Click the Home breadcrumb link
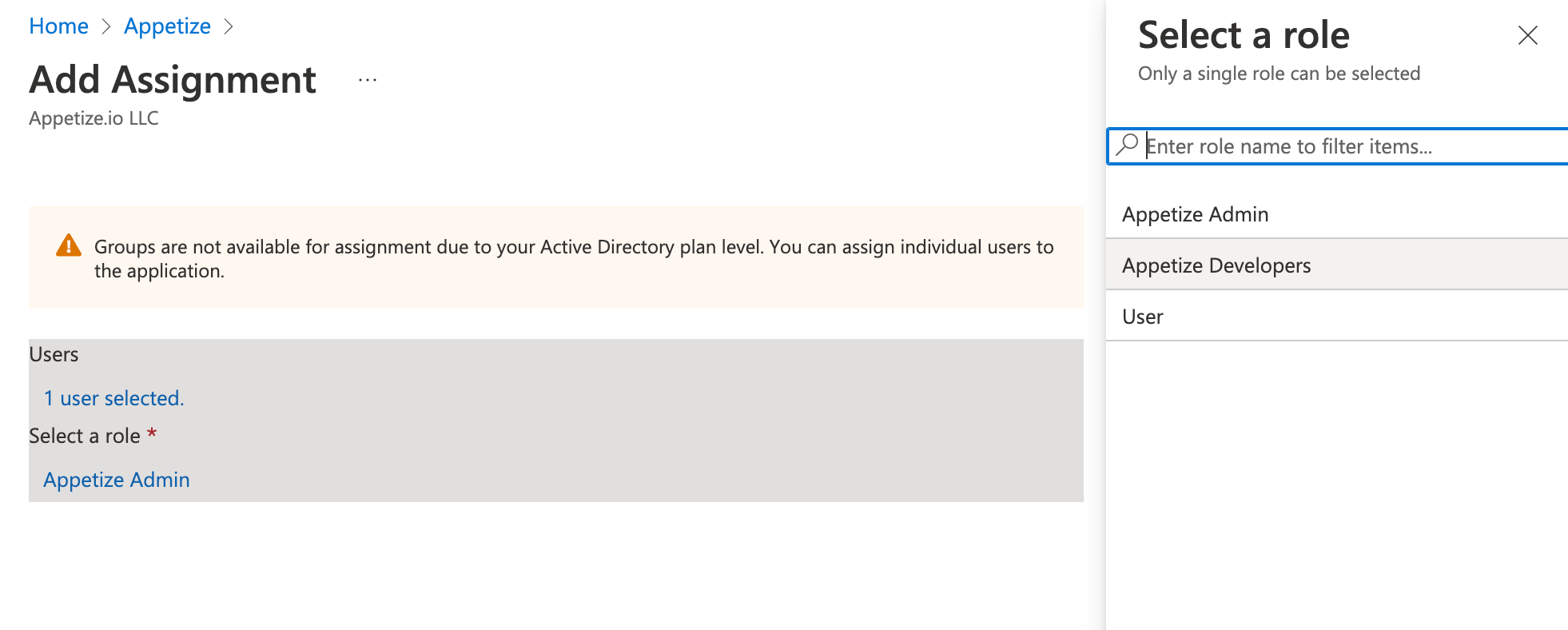1568x630 pixels. coord(58,26)
